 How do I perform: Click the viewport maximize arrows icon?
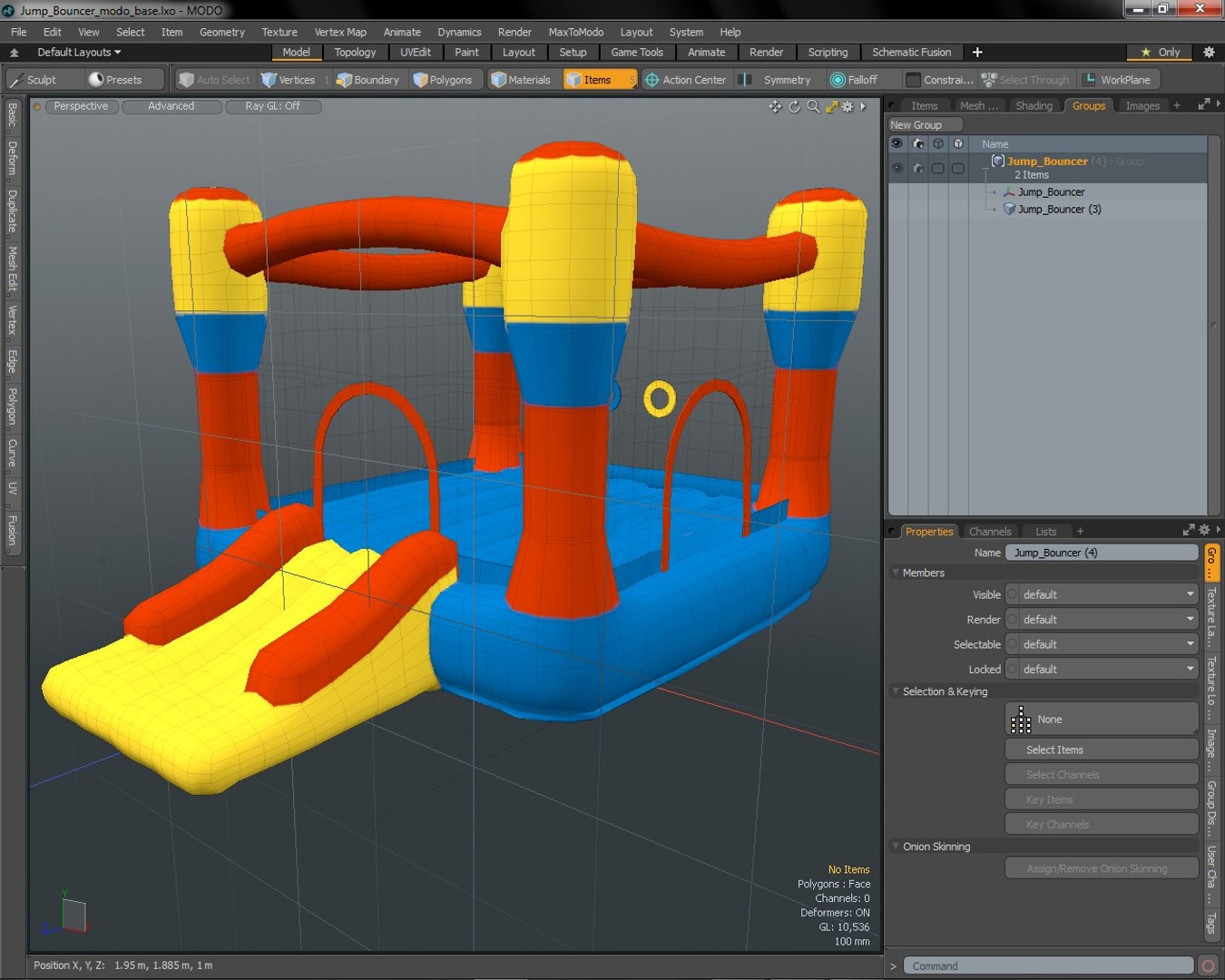[x=831, y=106]
